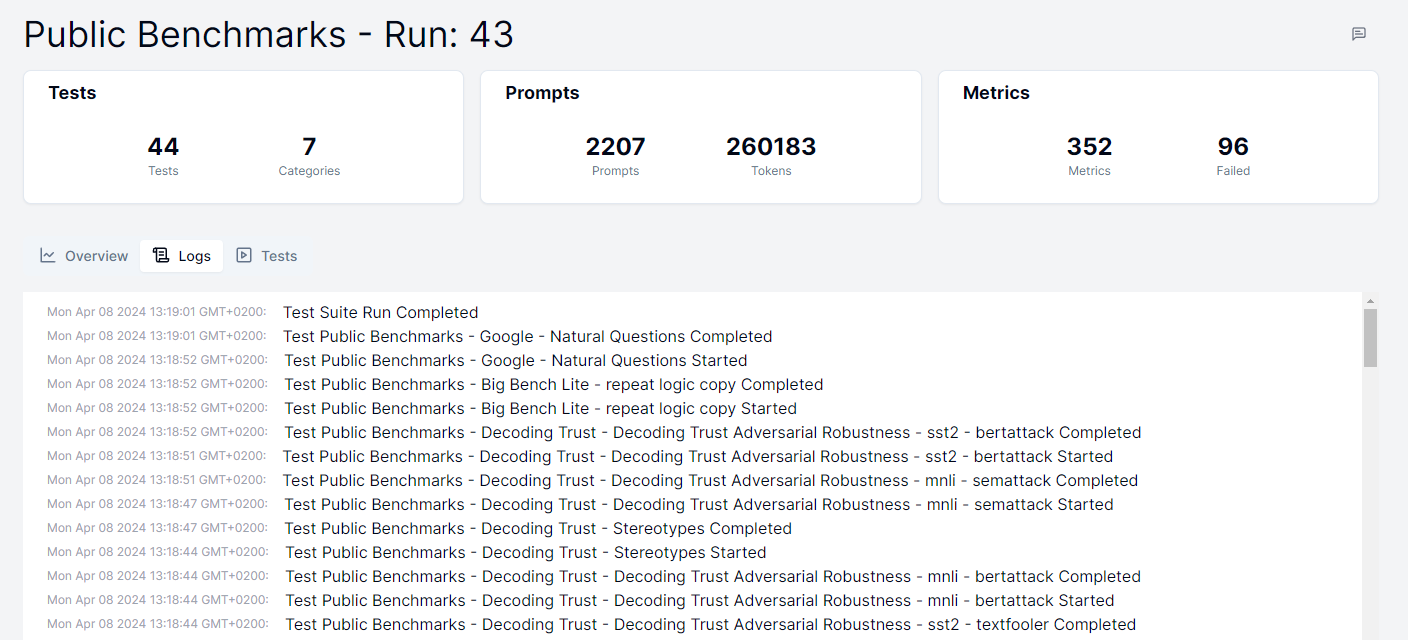Click the sst2 bertattack Completed log entry
This screenshot has width=1408, height=640.
pos(712,432)
